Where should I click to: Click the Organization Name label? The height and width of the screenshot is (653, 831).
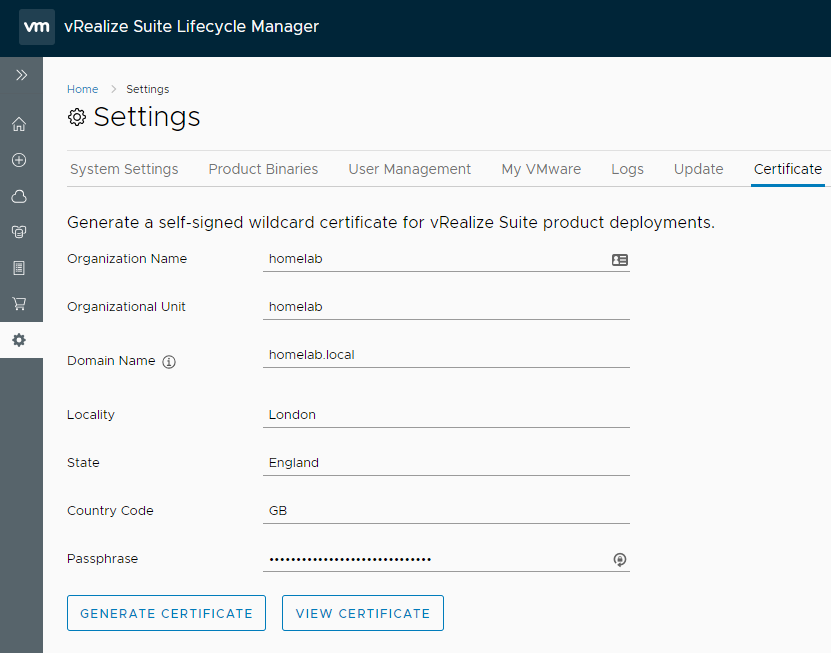[x=127, y=259]
